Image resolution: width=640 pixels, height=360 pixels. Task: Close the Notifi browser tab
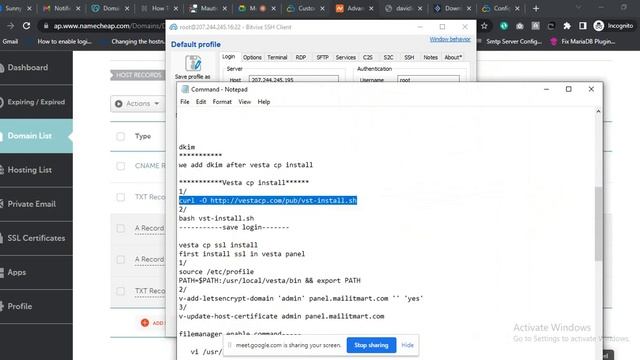tap(78, 8)
